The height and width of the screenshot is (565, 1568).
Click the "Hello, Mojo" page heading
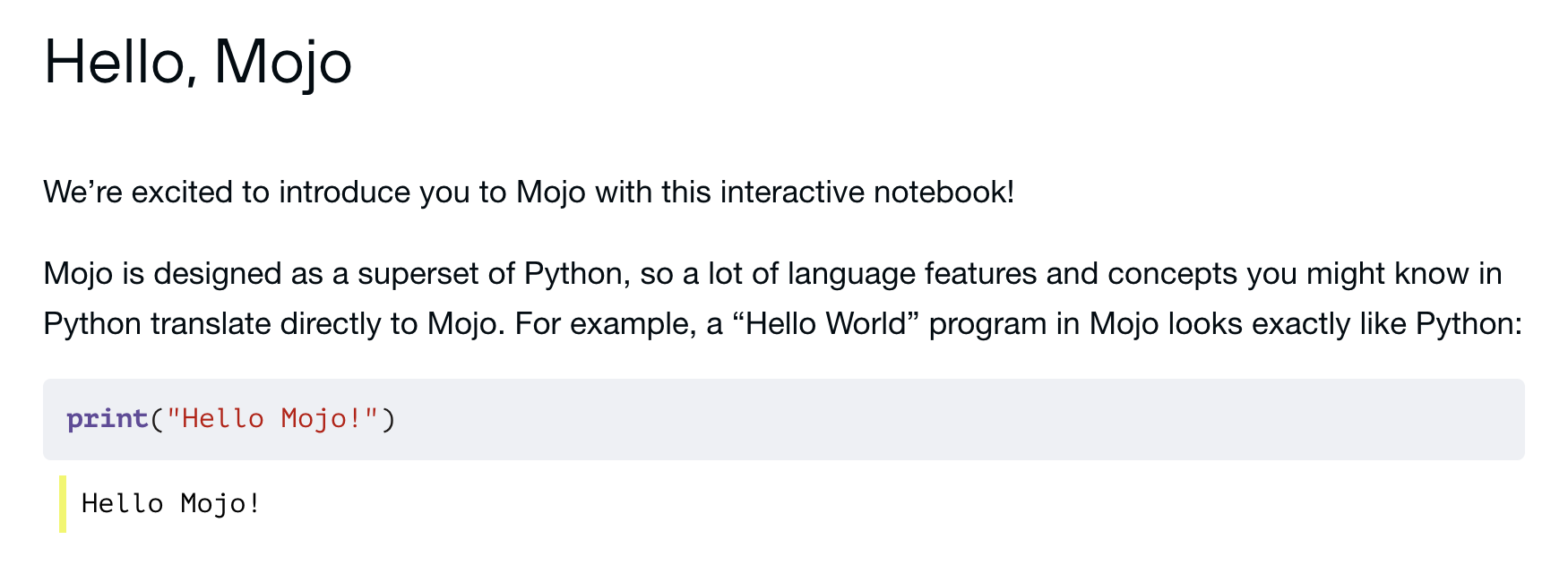tap(197, 61)
